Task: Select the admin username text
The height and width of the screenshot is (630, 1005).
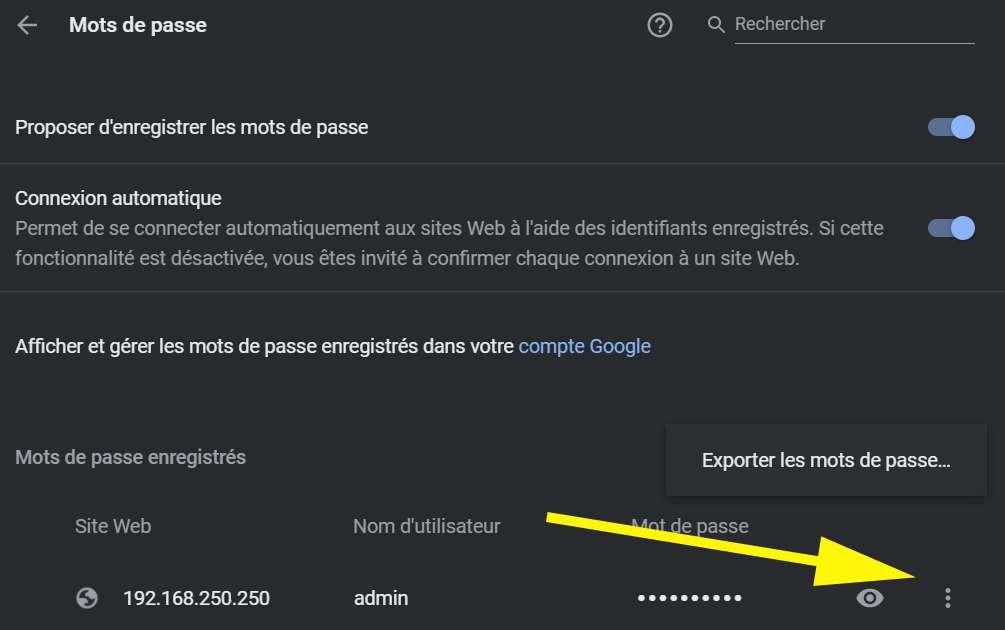Action: point(381,598)
